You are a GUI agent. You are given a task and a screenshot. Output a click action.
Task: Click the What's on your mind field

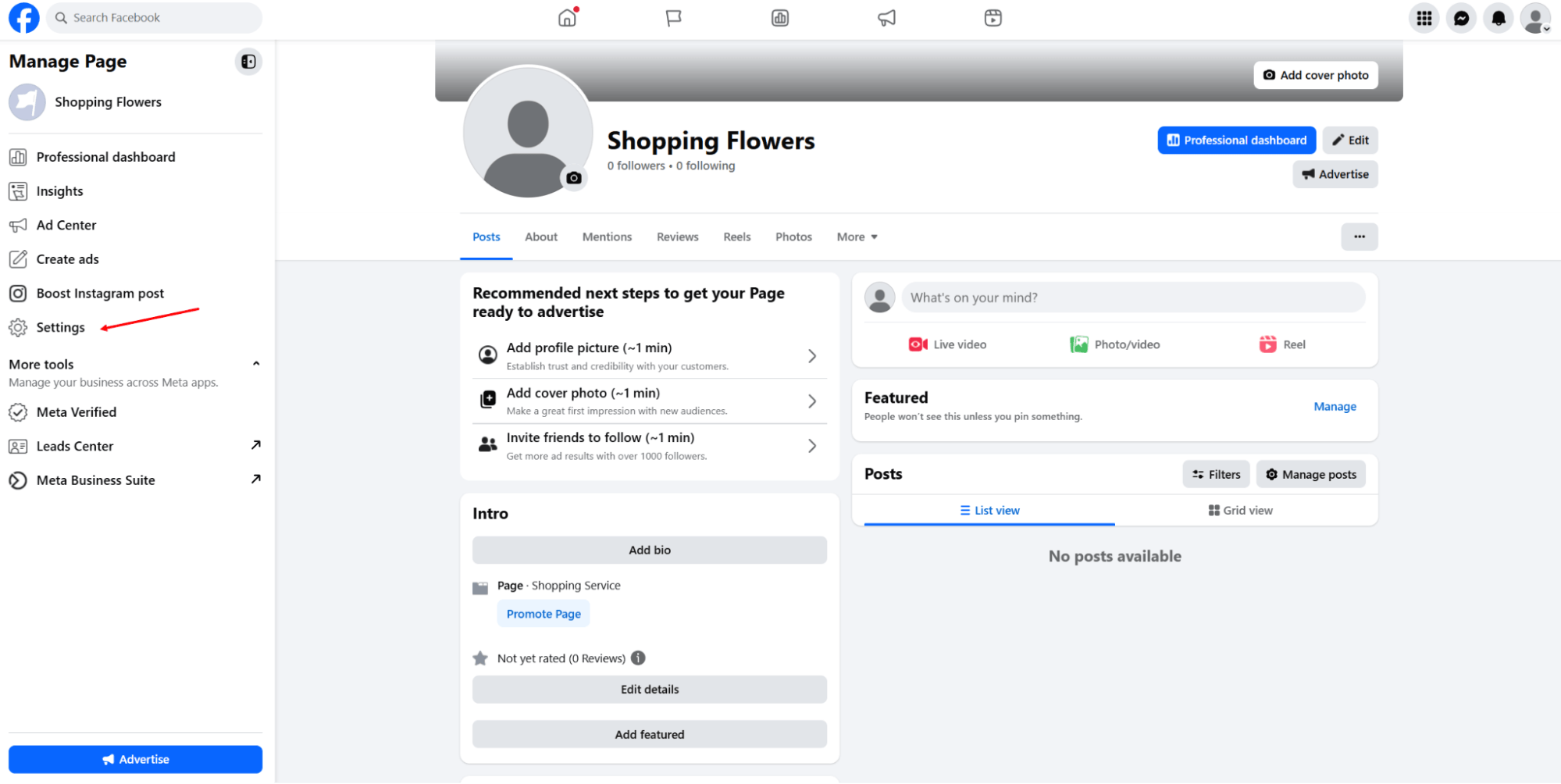coord(1132,298)
